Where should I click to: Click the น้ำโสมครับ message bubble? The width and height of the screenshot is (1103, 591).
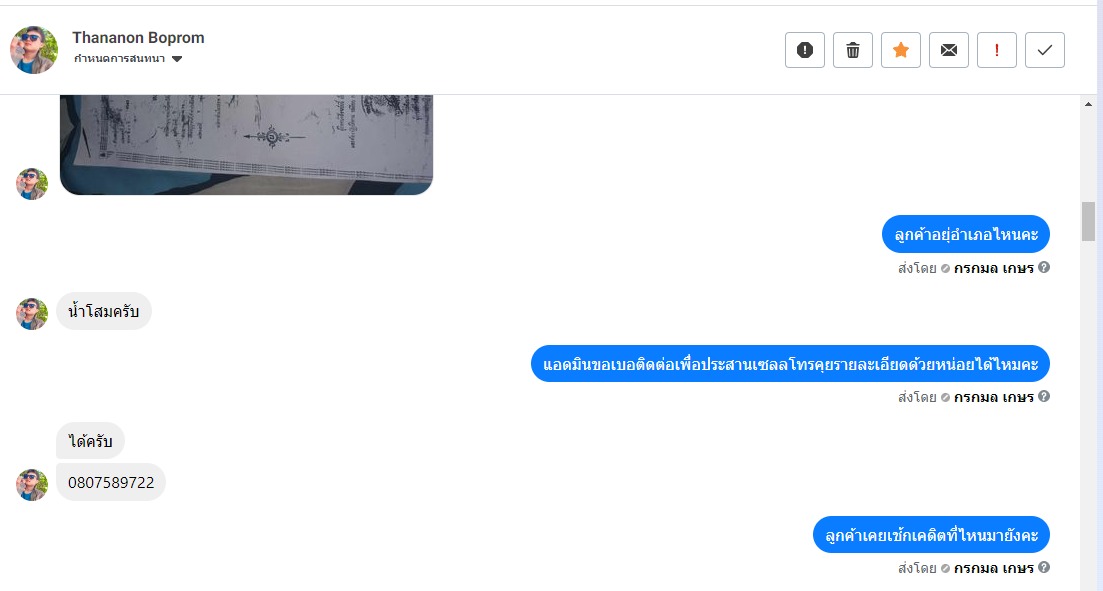coord(103,311)
